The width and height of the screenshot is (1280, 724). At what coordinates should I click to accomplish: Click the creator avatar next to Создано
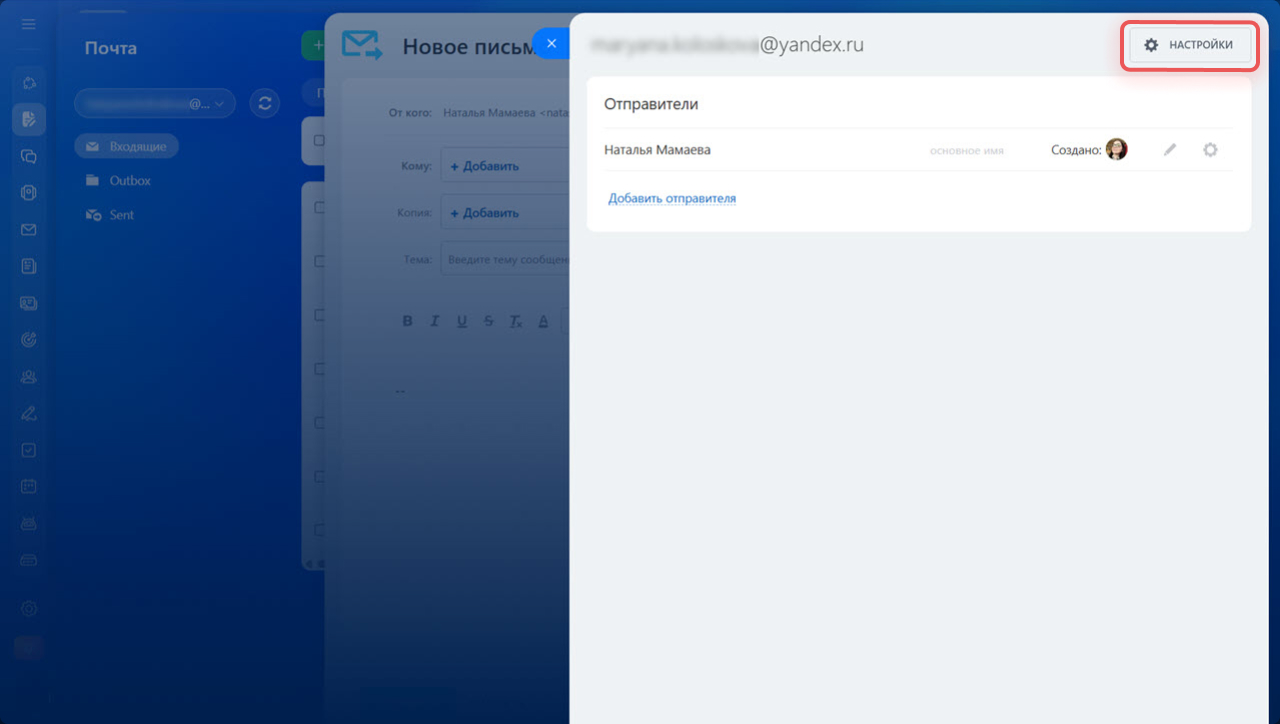1116,150
